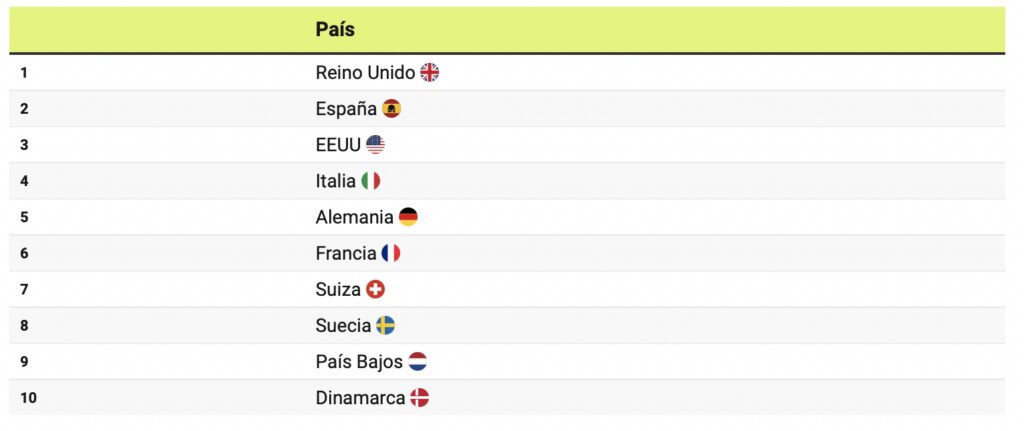Select the España text in row 2
The width and height of the screenshot is (1024, 431).
tap(346, 109)
